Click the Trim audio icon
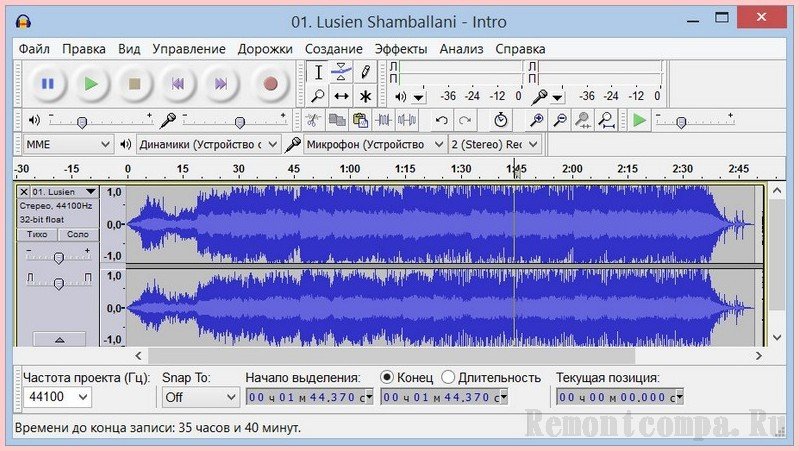This screenshot has height=451, width=799. tap(383, 121)
